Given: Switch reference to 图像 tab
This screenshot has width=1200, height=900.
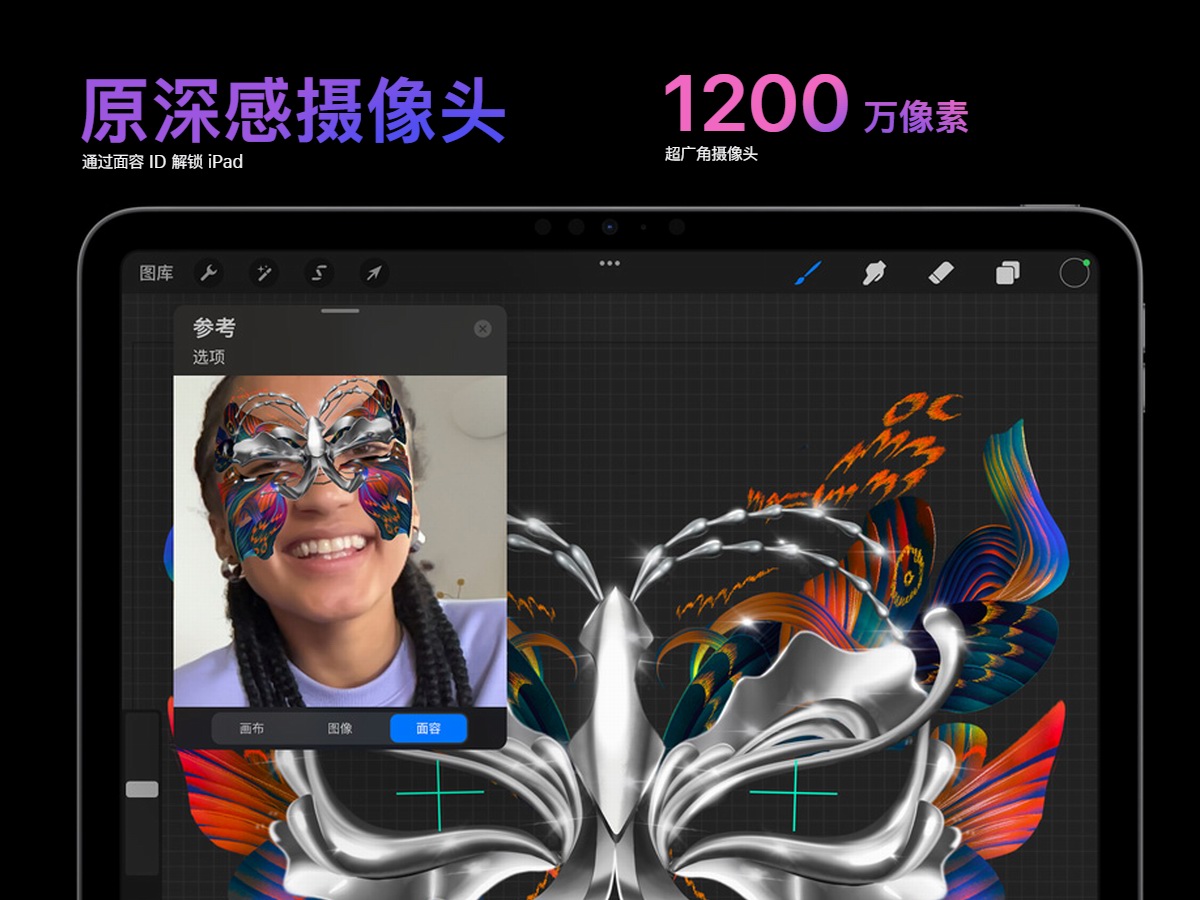Looking at the screenshot, I should [340, 728].
